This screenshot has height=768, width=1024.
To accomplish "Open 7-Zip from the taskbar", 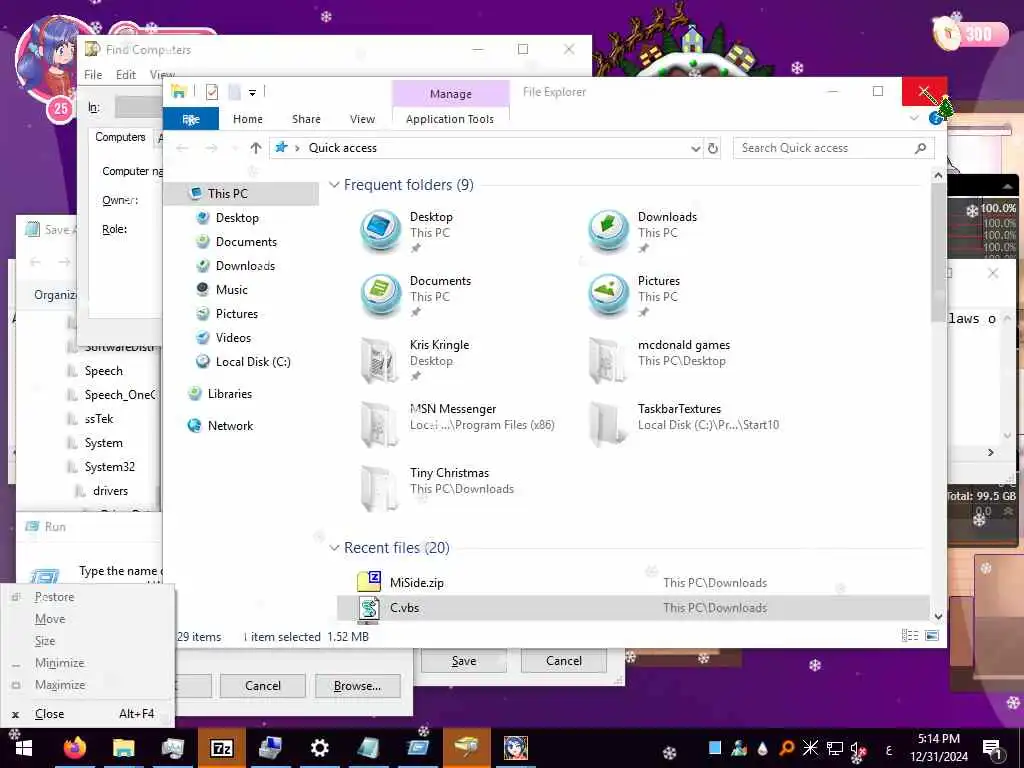I will (x=221, y=748).
